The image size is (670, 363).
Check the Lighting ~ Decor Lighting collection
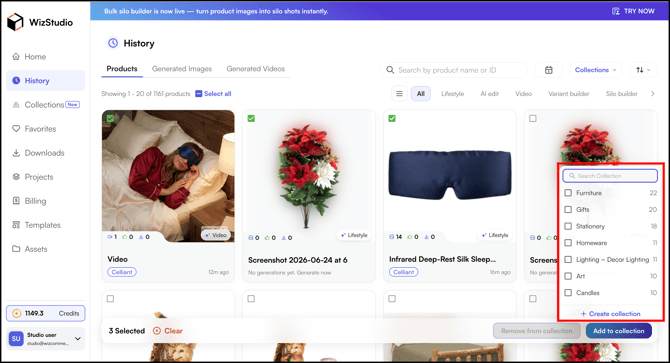click(x=568, y=259)
